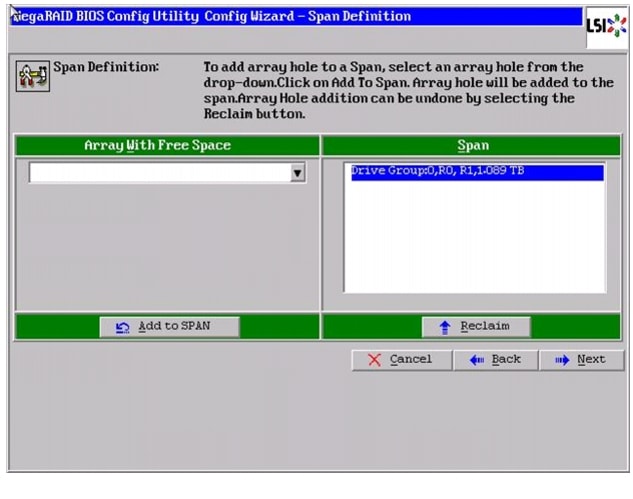Image resolution: width=633 pixels, height=499 pixels.
Task: Click the Cancel button
Action: 401,360
